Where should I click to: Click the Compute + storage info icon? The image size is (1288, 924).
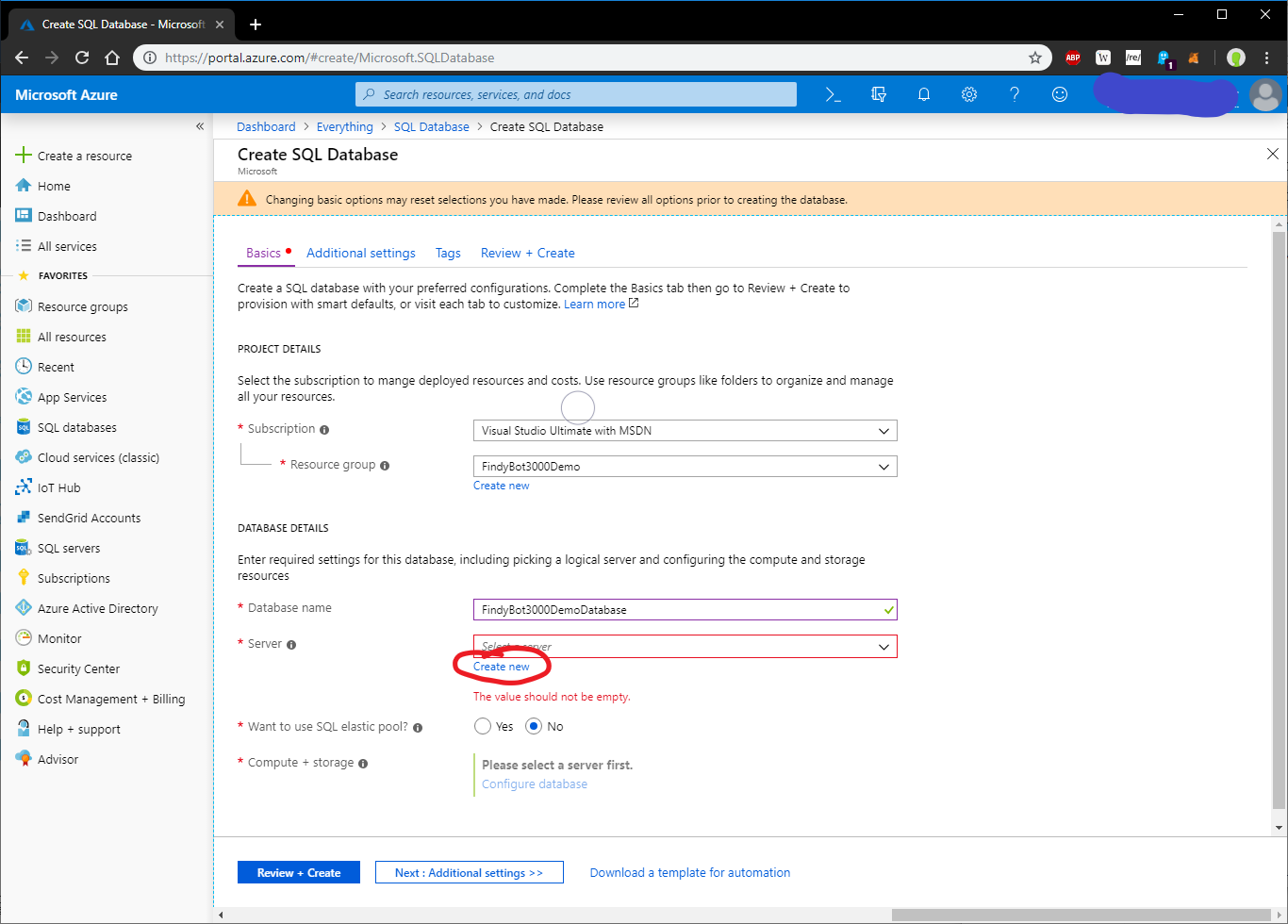[x=363, y=764]
